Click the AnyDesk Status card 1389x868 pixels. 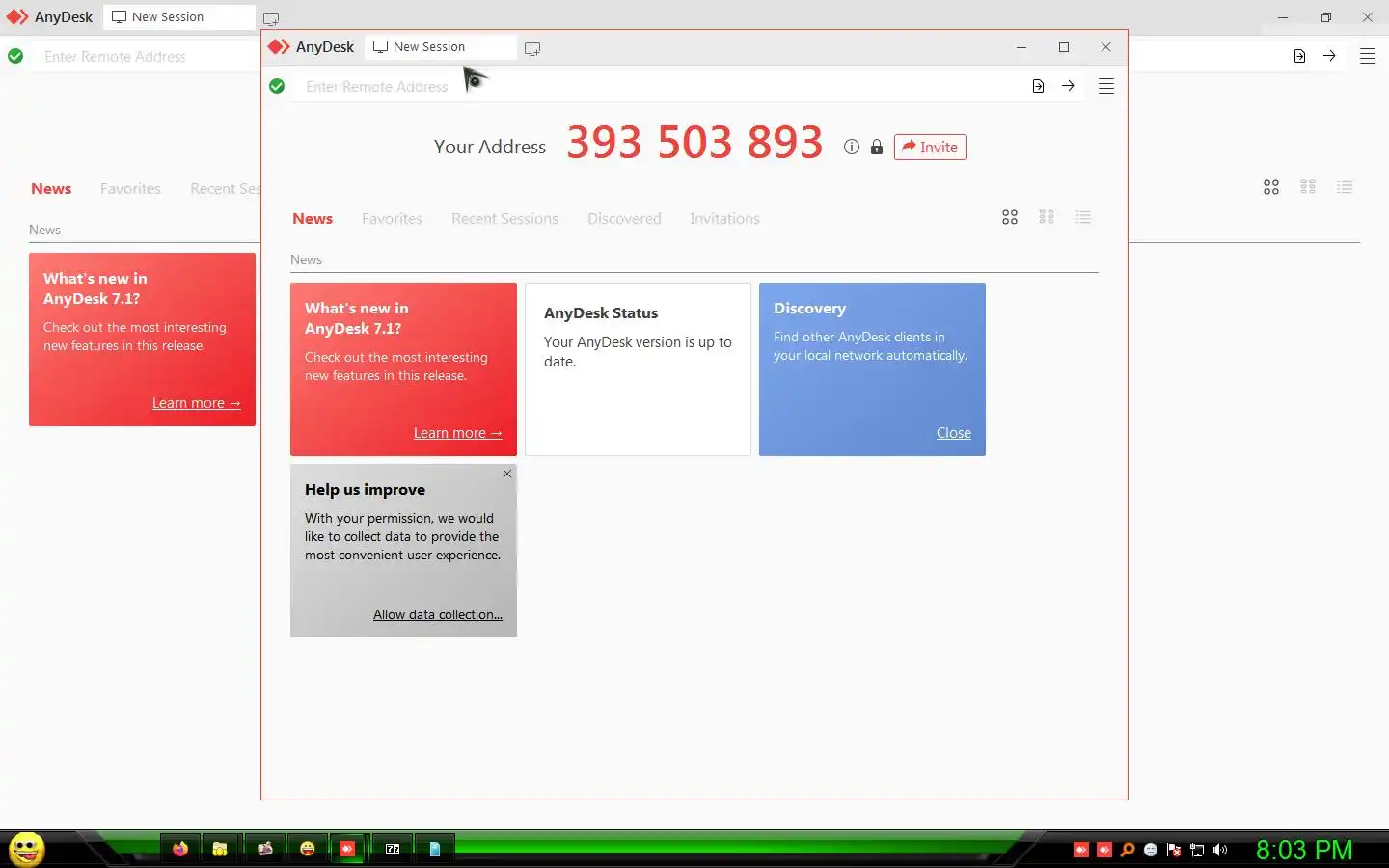tap(638, 368)
